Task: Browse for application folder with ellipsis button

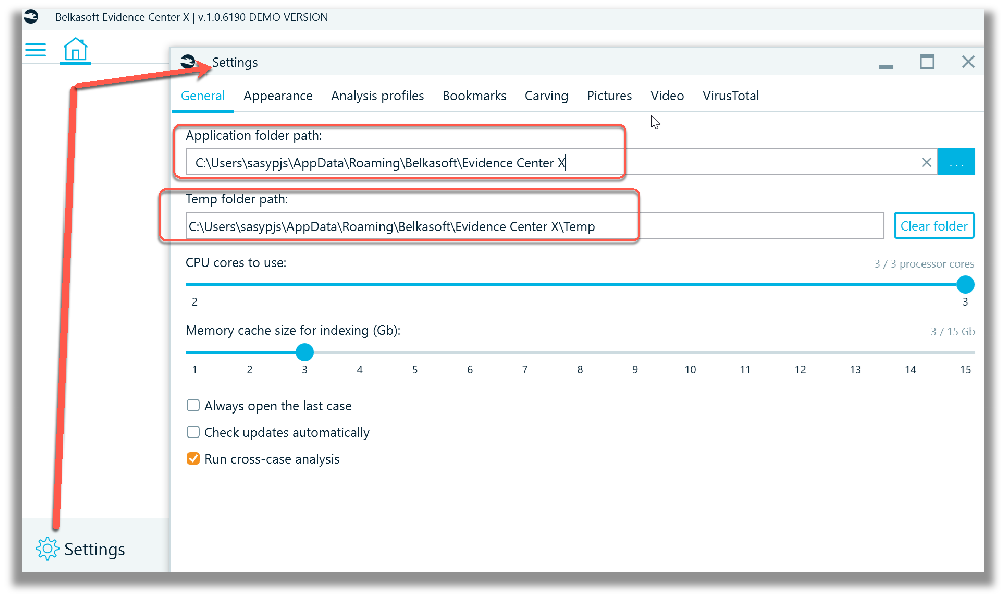Action: point(956,162)
